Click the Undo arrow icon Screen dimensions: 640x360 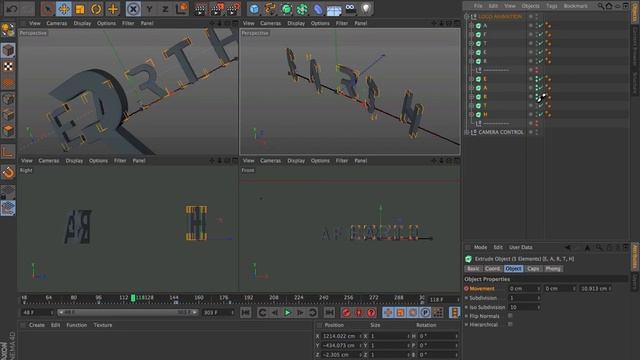tap(11, 9)
